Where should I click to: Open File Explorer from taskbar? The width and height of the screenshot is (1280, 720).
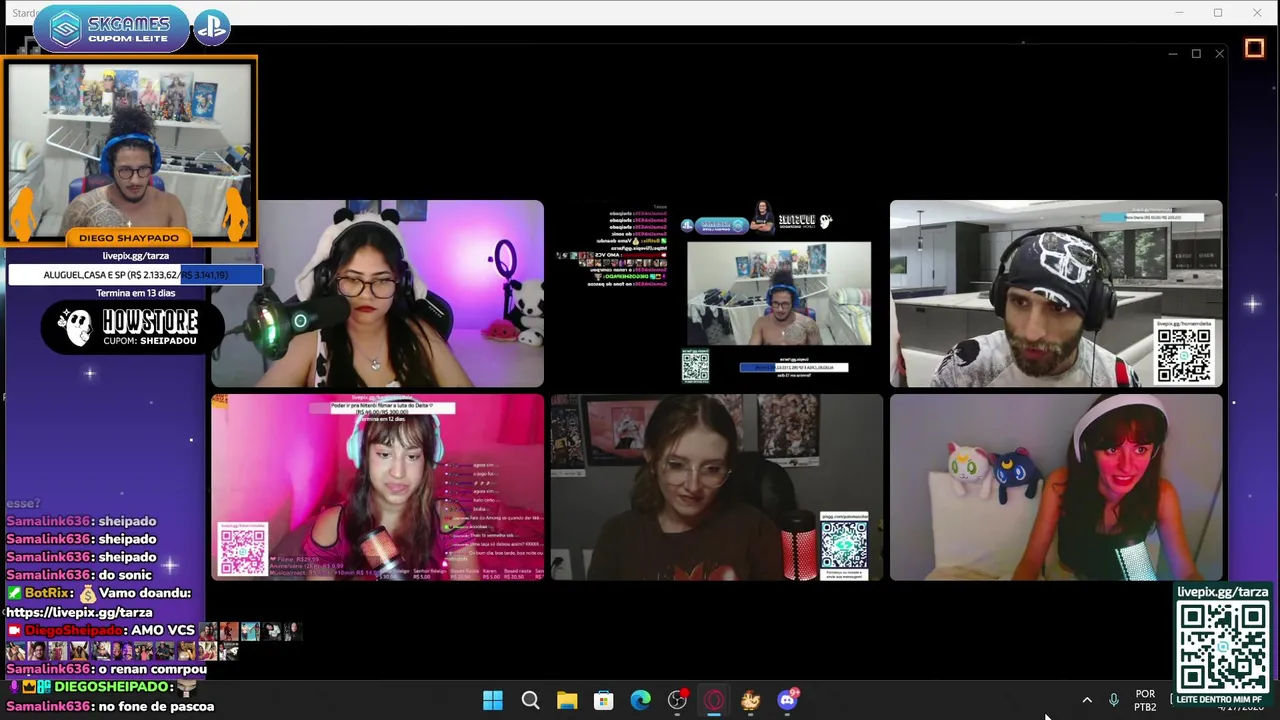point(567,701)
